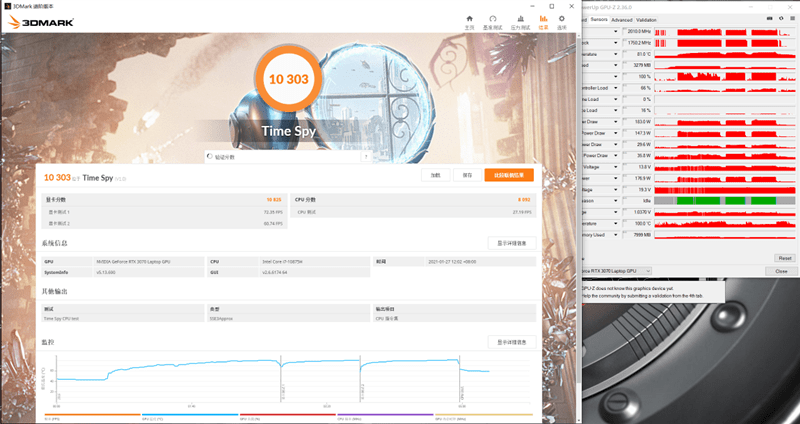Open dropdown arrow for 3279 MB memory row
The width and height of the screenshot is (800, 424).
point(616,65)
